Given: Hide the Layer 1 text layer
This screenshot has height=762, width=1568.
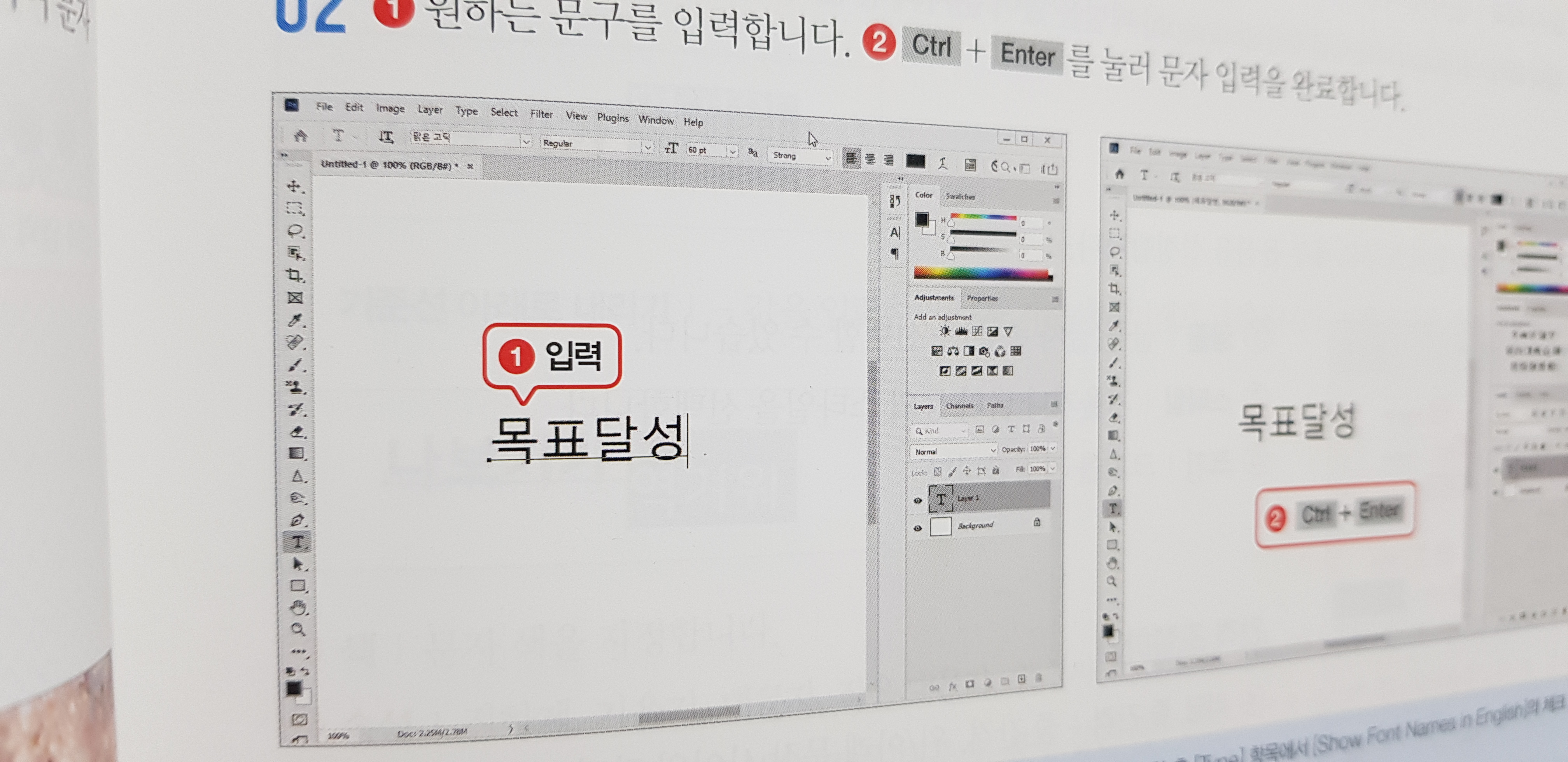Looking at the screenshot, I should [918, 500].
